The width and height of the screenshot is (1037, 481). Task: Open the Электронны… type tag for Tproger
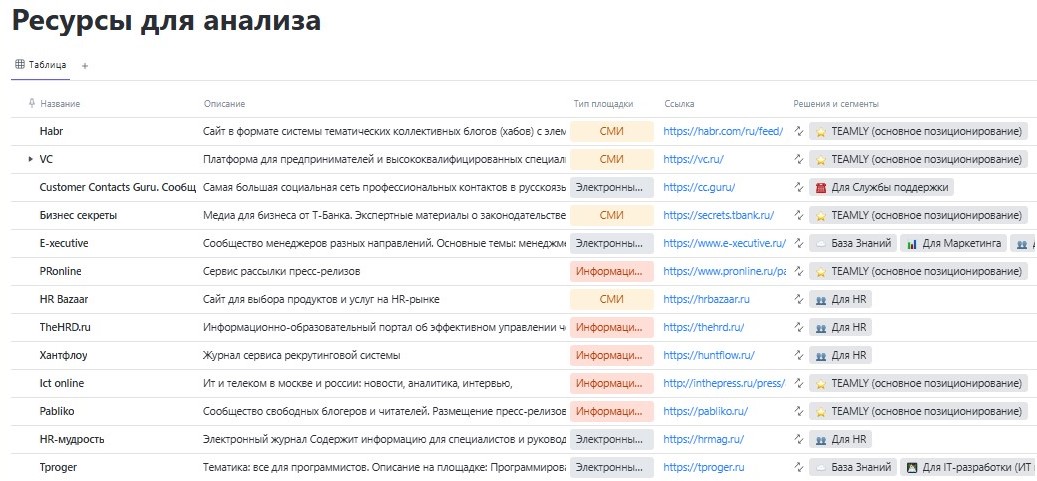611,467
